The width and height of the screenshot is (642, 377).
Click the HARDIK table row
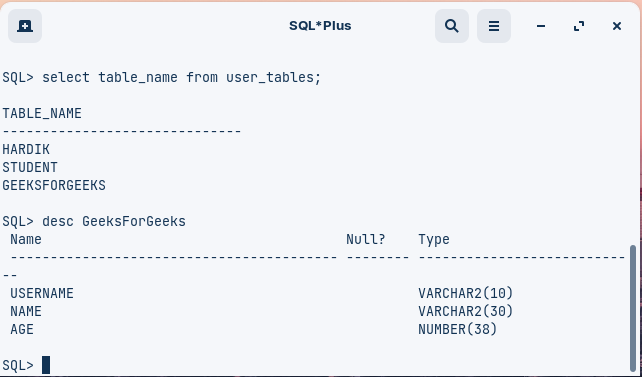coord(26,149)
